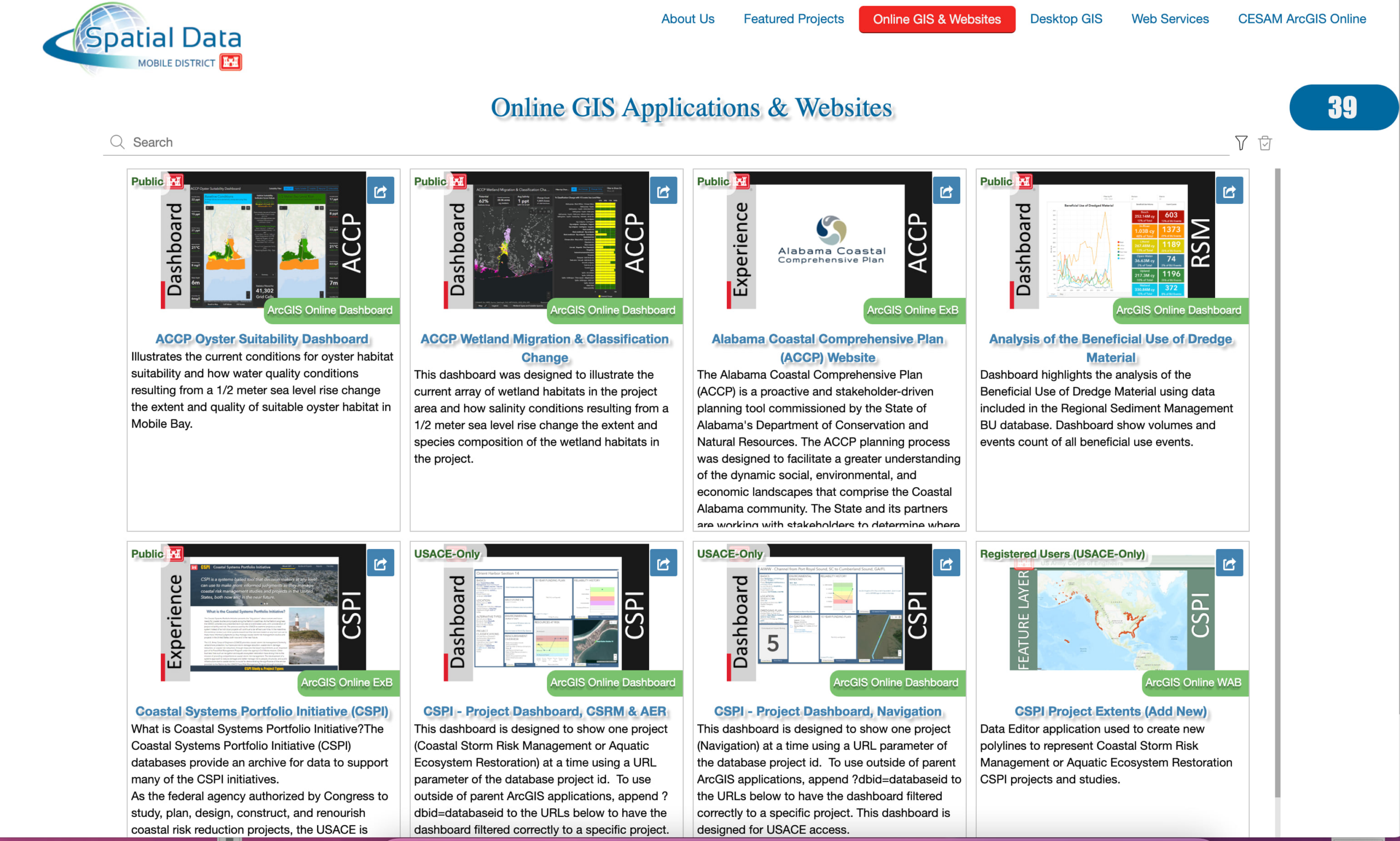
Task: Open CSPI Project Extents (Add New) link
Action: (1110, 711)
